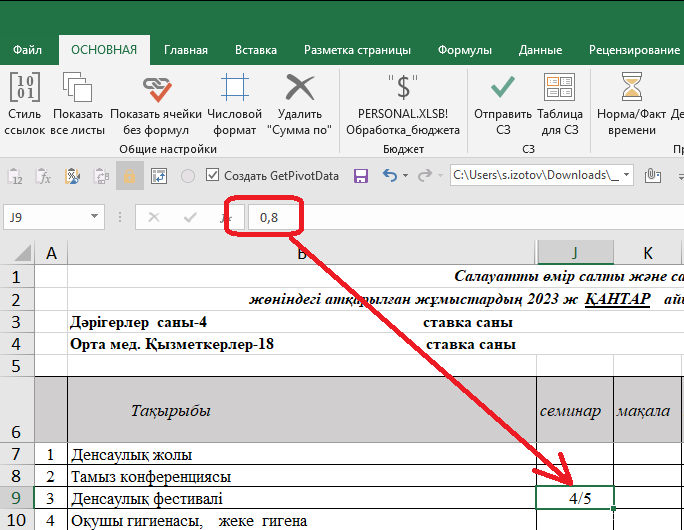Open the Стиль ссылок reference style tool
Viewport: 684px width, 530px height.
coord(24,104)
